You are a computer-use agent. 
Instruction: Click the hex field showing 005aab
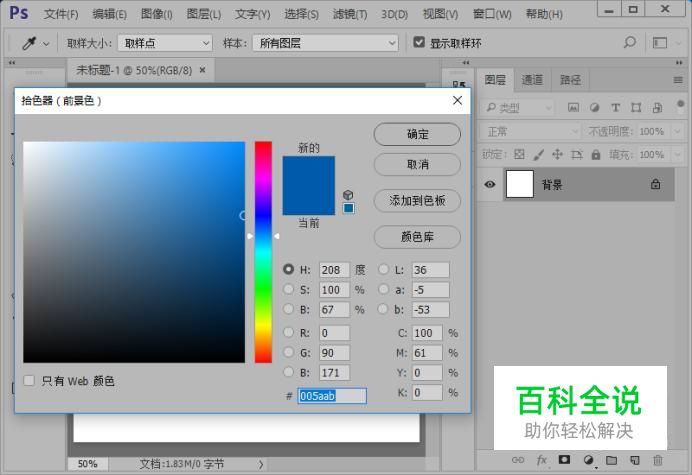pyautogui.click(x=332, y=396)
